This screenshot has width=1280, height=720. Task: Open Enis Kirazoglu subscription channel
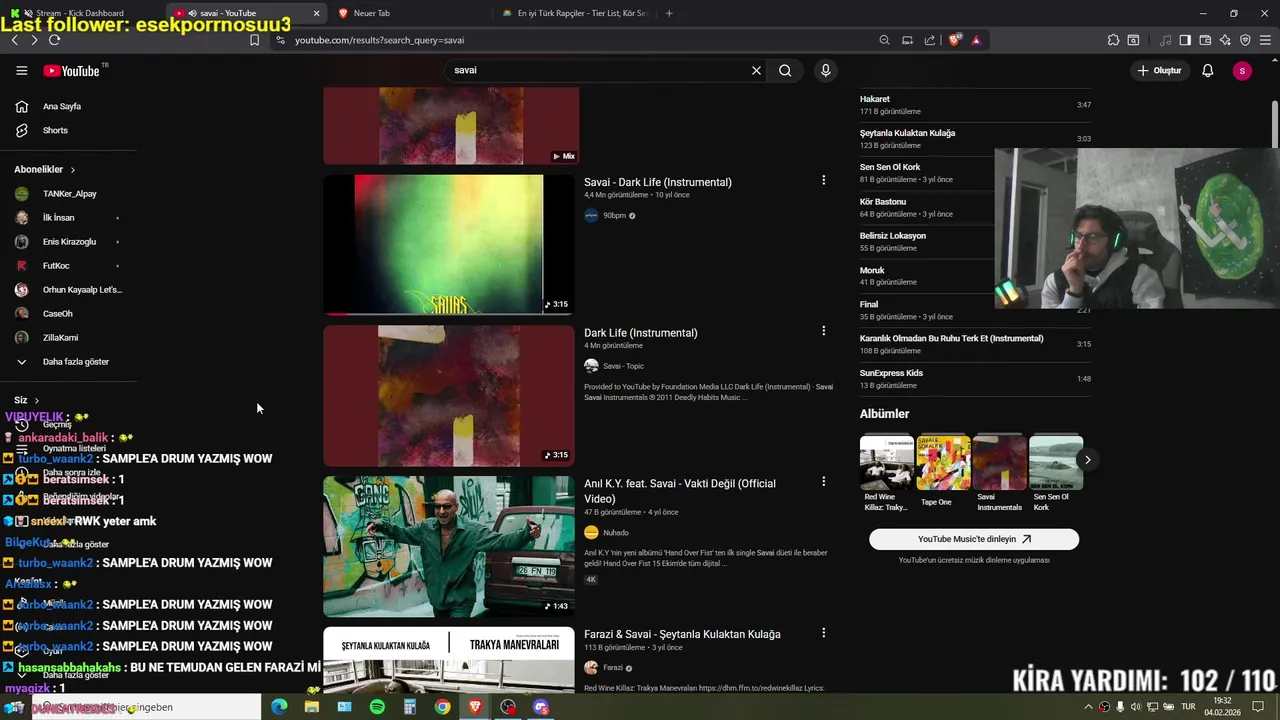click(x=68, y=241)
